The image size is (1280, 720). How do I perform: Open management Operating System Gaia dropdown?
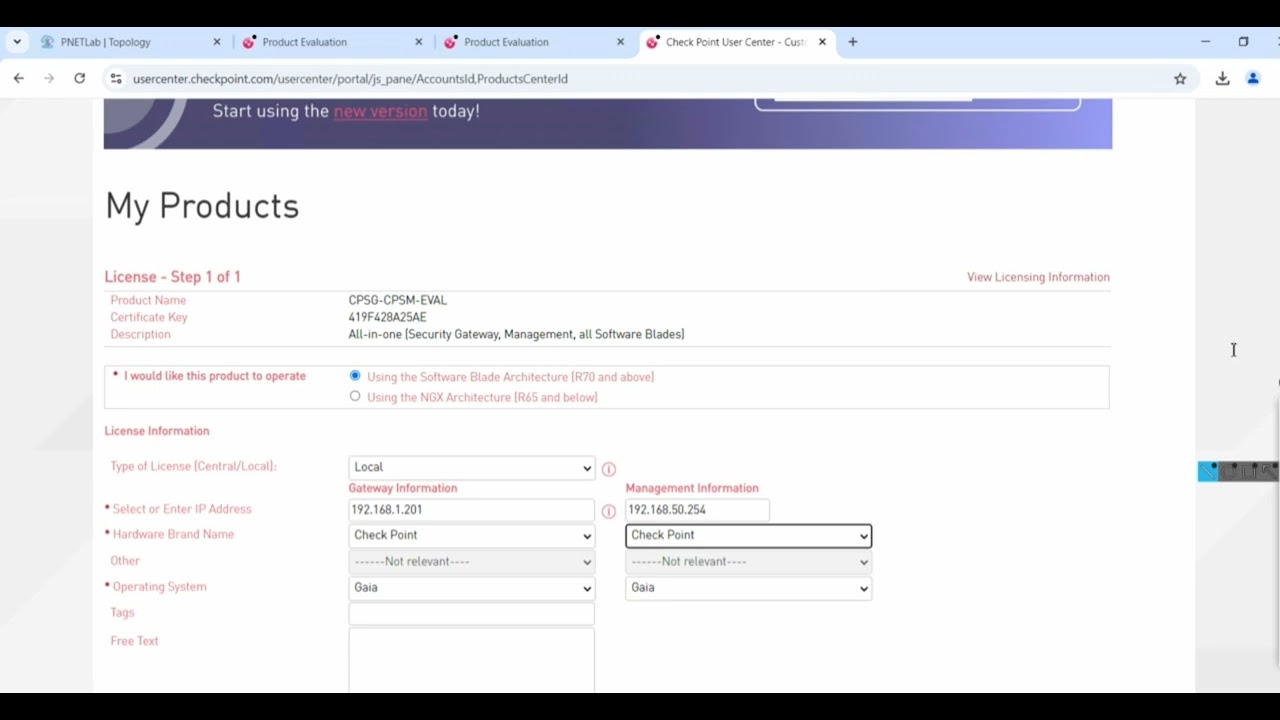coord(748,587)
